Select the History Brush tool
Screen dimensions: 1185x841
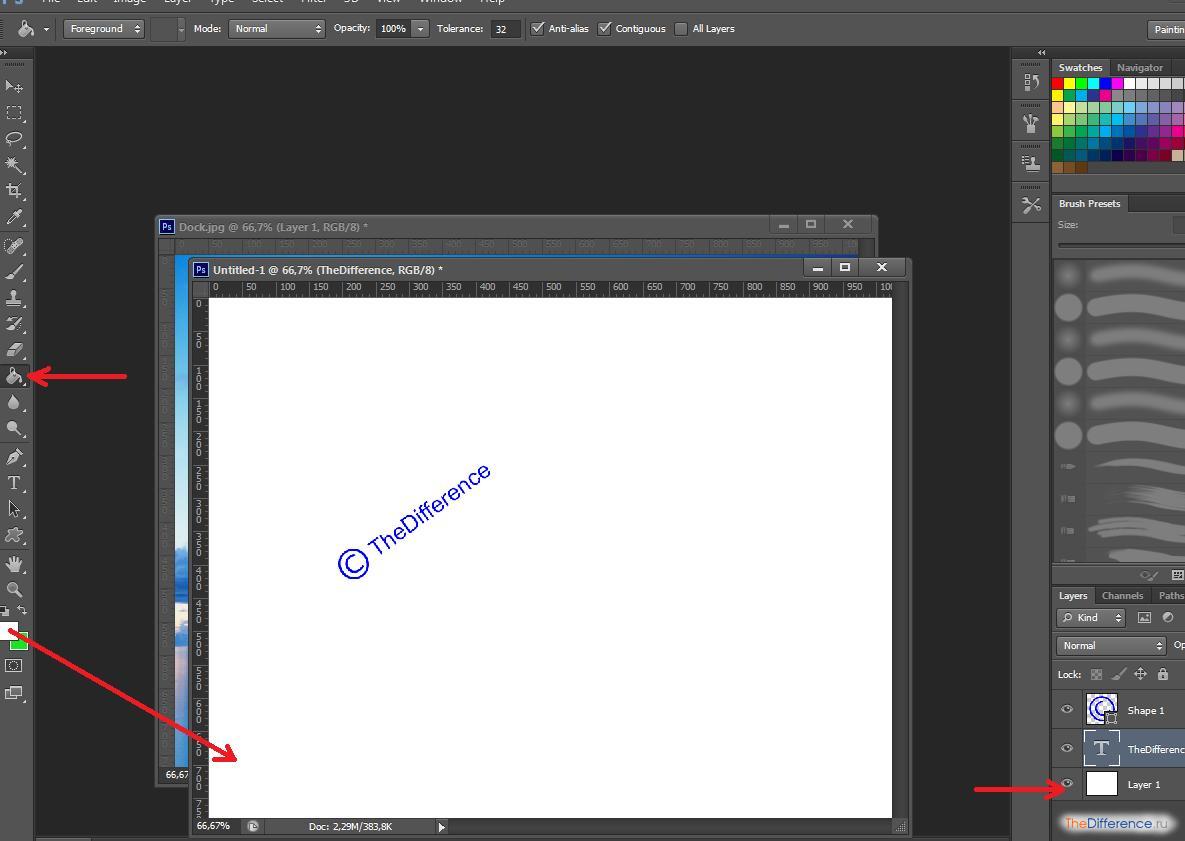[14, 323]
